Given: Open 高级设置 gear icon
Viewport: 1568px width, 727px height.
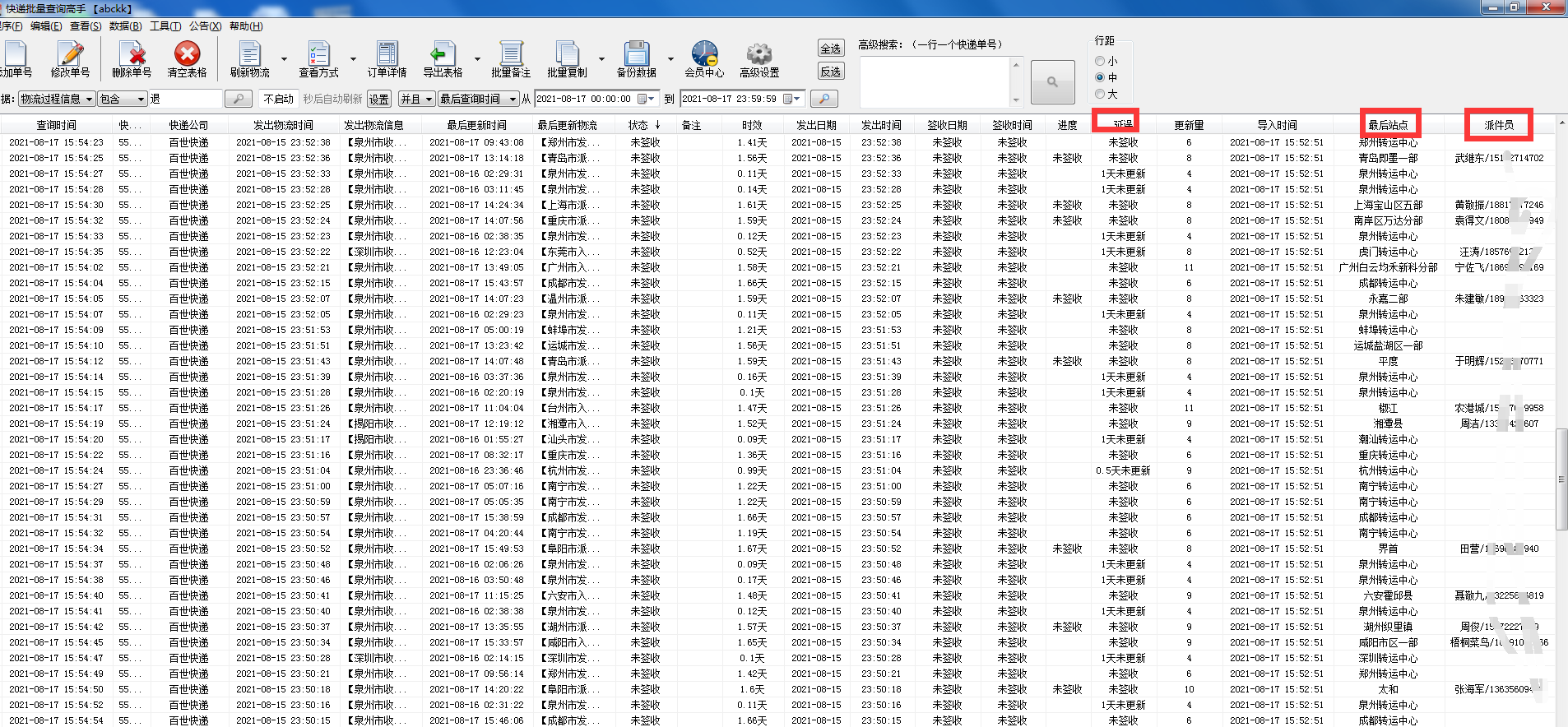Looking at the screenshot, I should click(x=758, y=54).
